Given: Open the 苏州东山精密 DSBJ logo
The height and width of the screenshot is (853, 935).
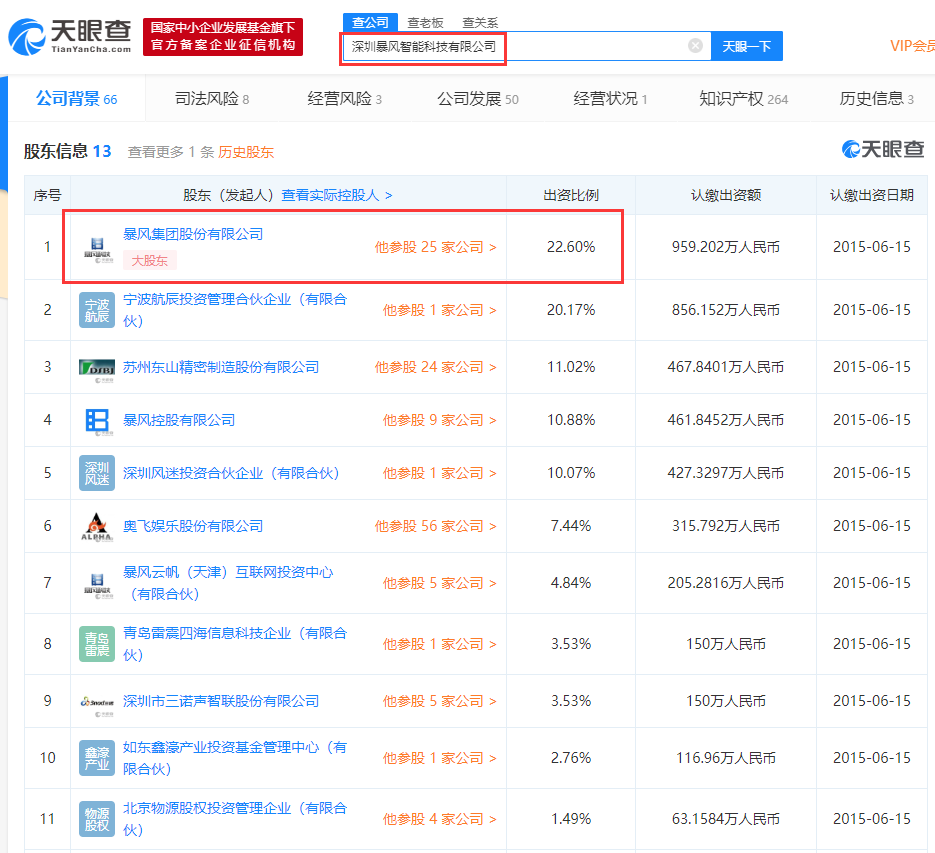Looking at the screenshot, I should coord(97,369).
